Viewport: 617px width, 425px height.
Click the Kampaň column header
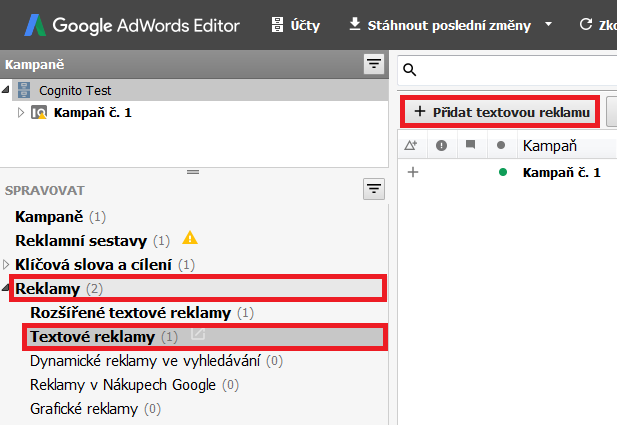click(x=567, y=146)
